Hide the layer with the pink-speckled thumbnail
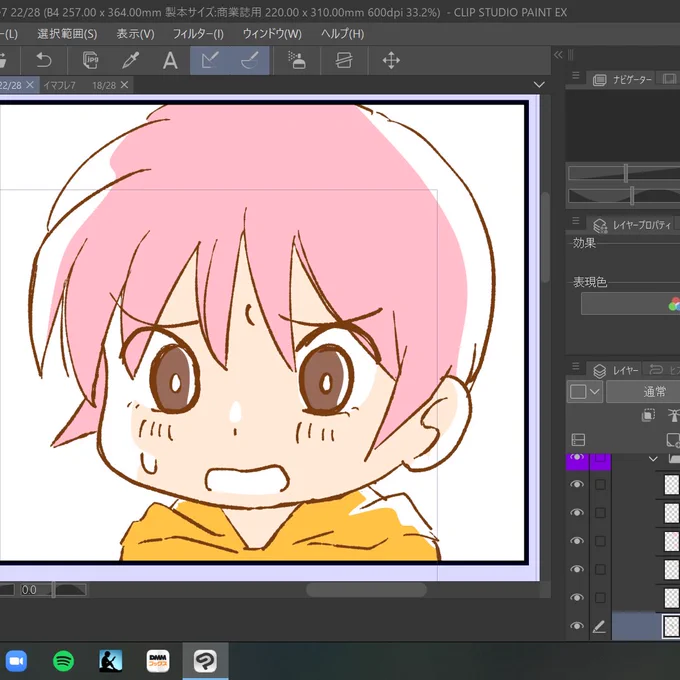 (x=577, y=541)
